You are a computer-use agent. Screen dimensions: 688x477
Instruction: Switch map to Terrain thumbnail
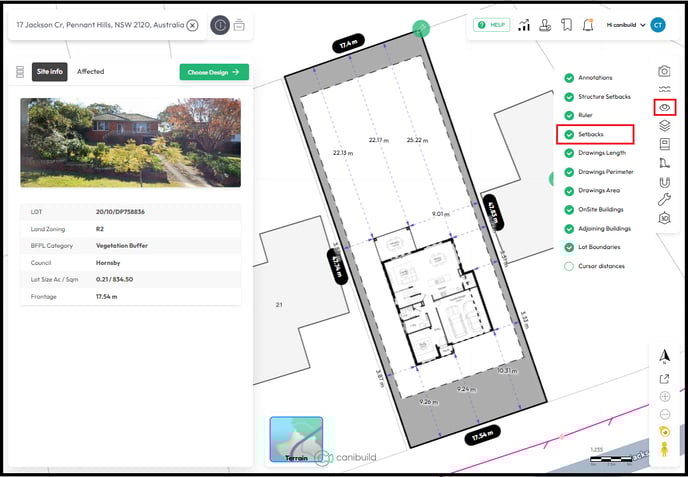pyautogui.click(x=296, y=440)
